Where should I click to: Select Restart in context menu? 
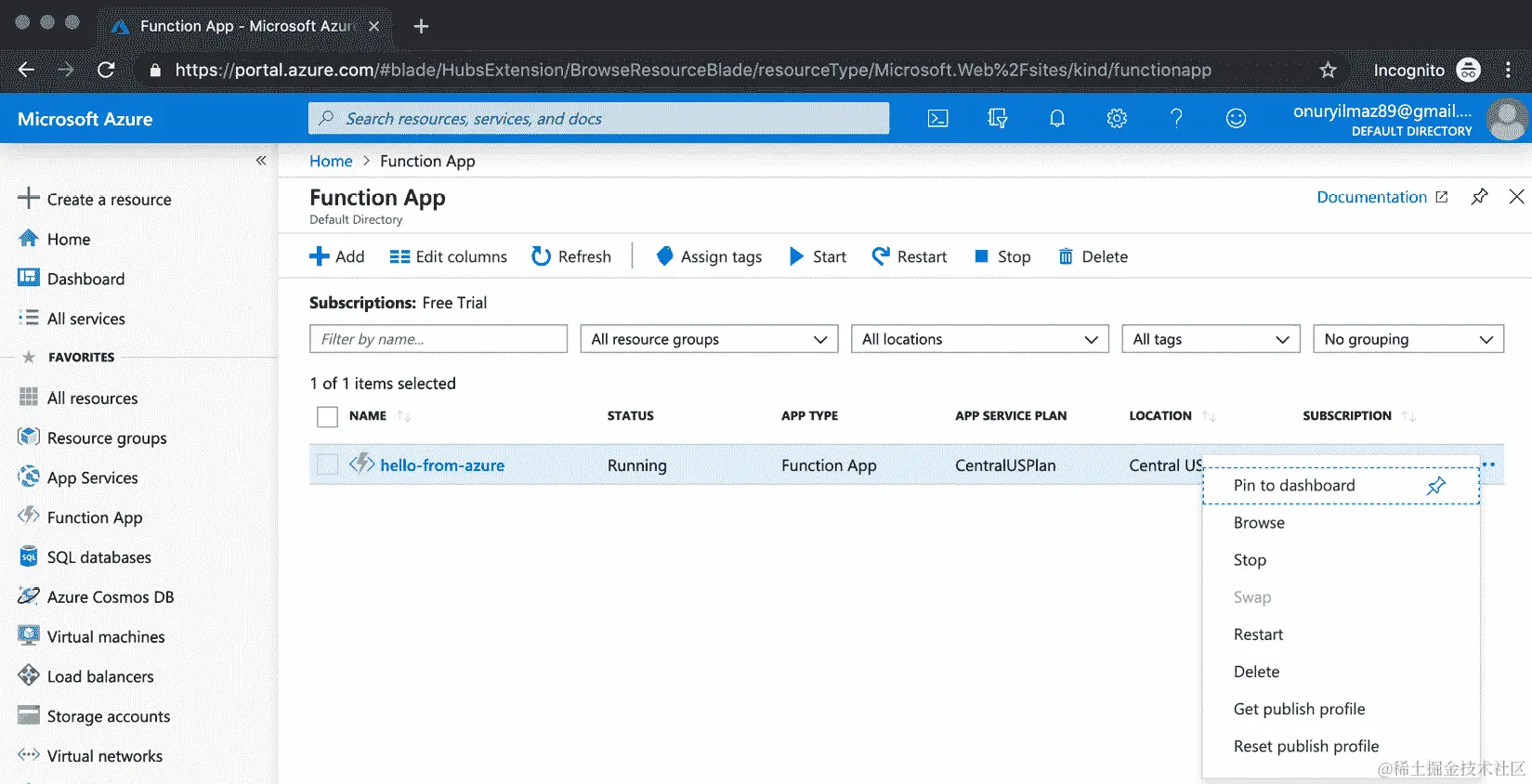[1341, 634]
